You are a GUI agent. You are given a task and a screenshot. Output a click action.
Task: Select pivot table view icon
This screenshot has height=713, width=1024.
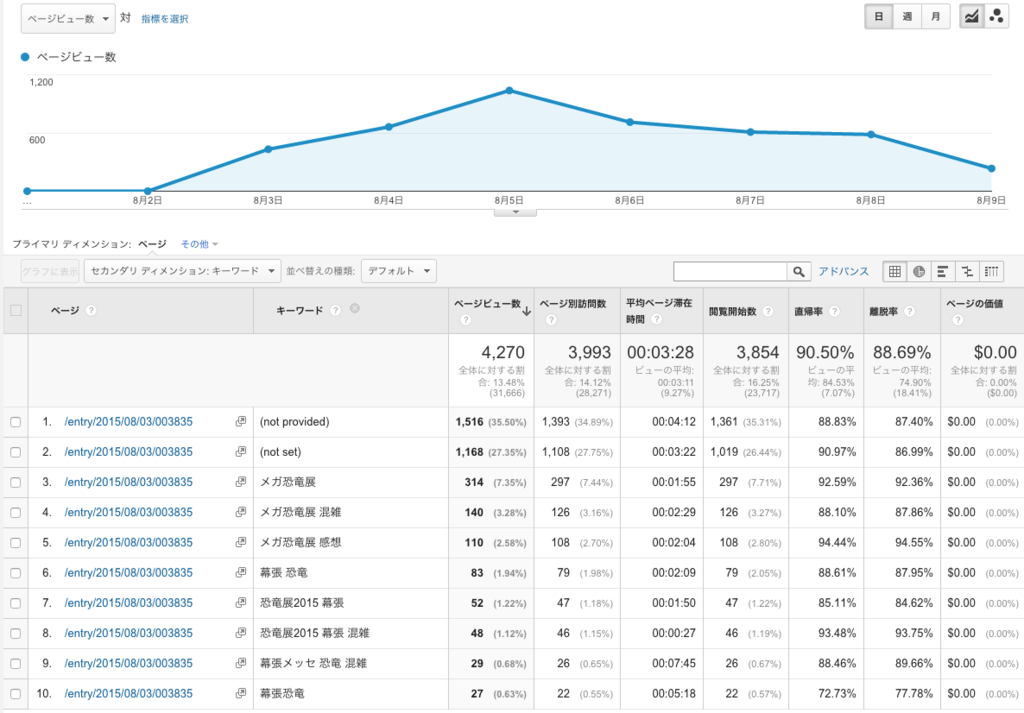991,271
